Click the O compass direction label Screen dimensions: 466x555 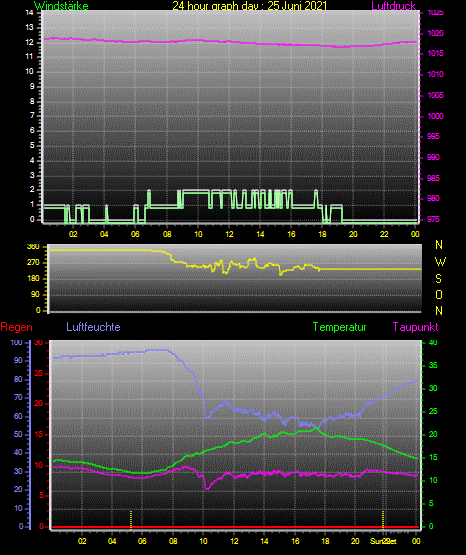coord(439,294)
